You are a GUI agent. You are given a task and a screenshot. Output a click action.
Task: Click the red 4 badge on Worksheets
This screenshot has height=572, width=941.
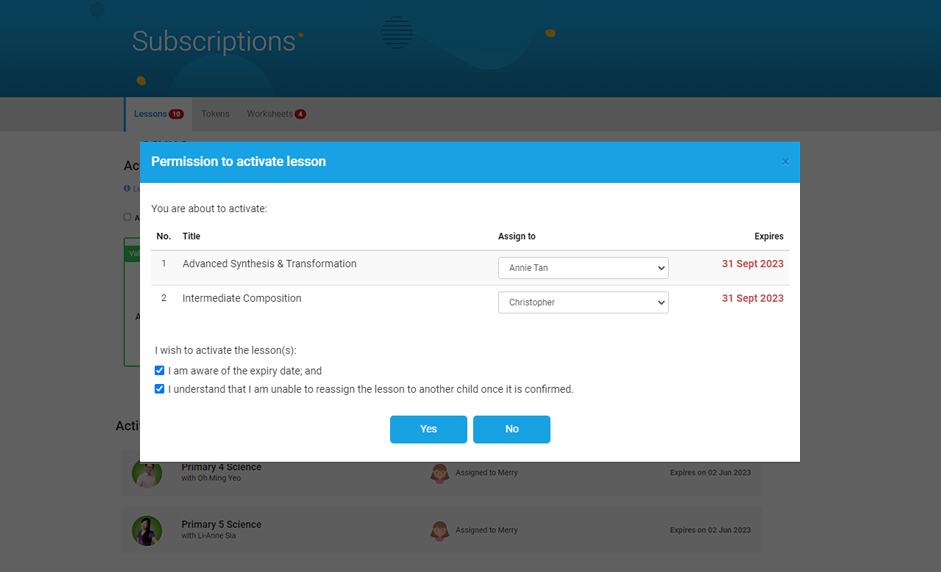300,114
